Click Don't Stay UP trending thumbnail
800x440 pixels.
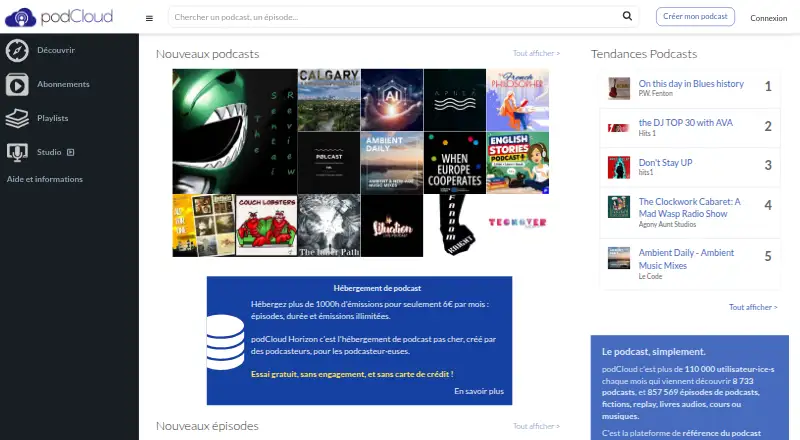point(619,167)
